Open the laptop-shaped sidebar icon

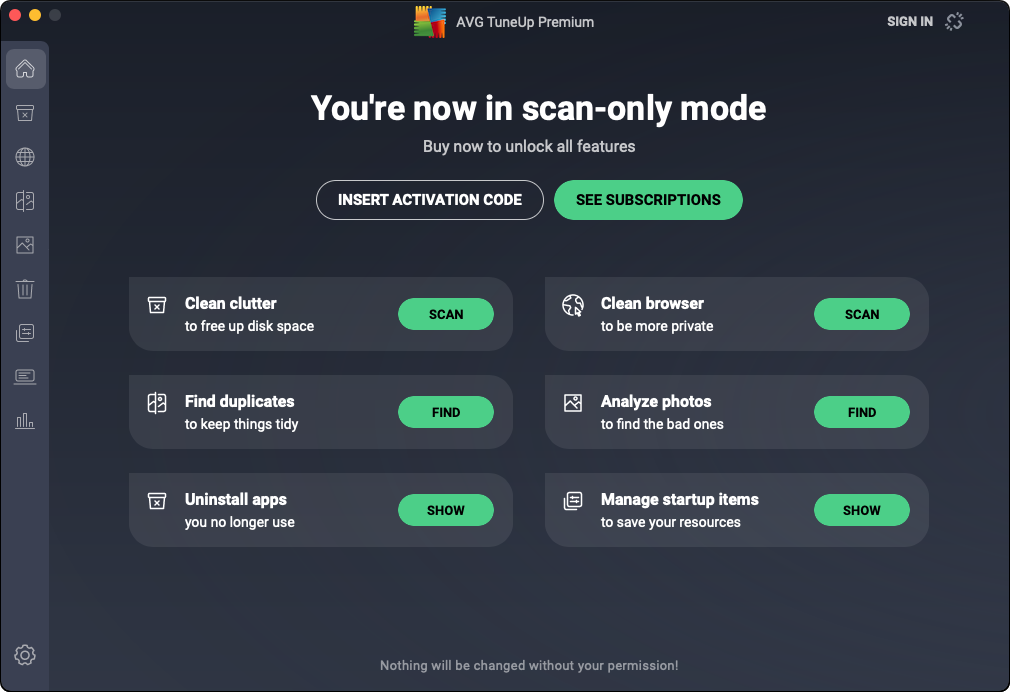(25, 377)
